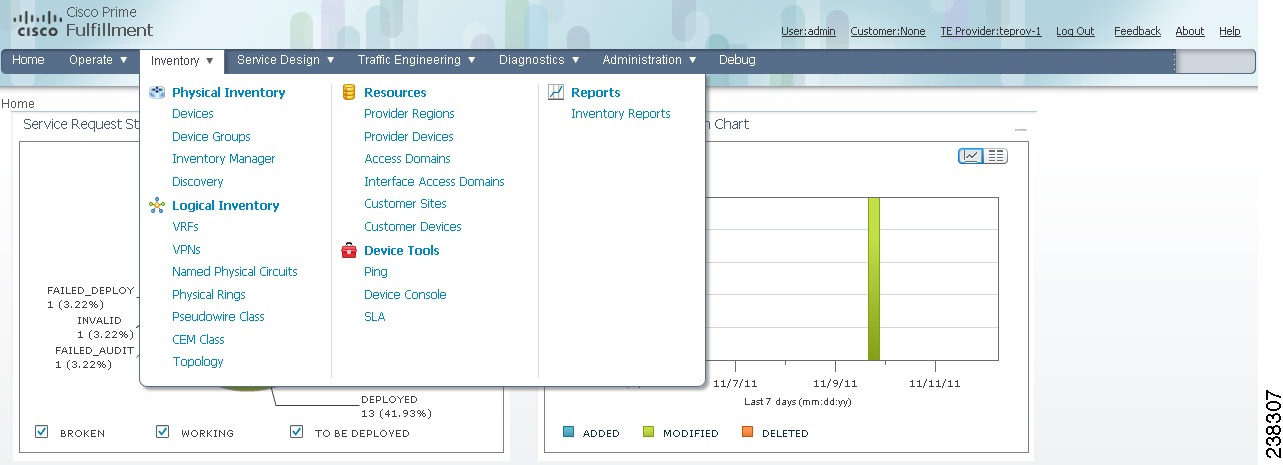This screenshot has width=1283, height=465.
Task: Open the Feedback link
Action: 1137,31
